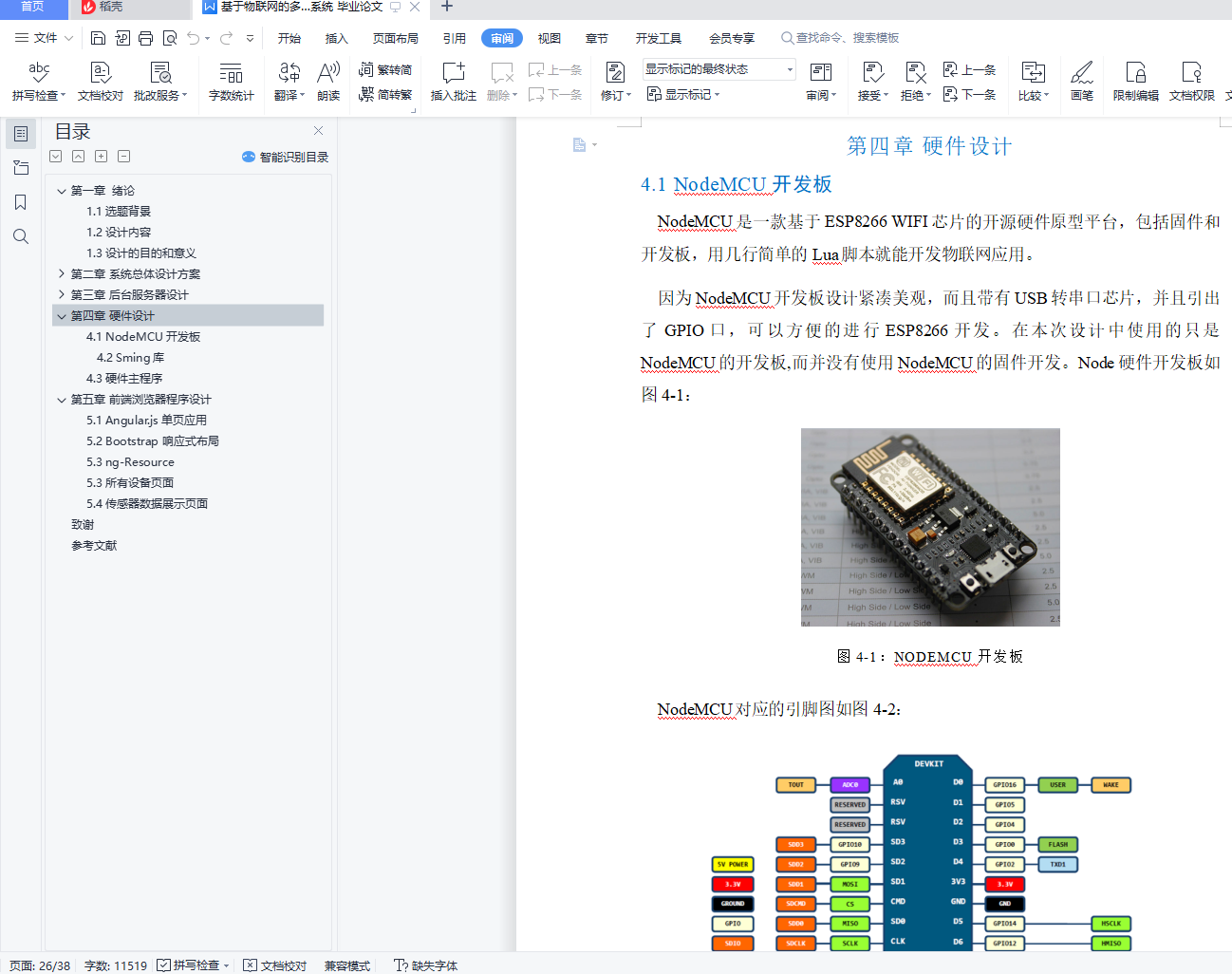The width and height of the screenshot is (1232, 974).
Task: Switch to the 视图 ribbon tab
Action: [550, 38]
